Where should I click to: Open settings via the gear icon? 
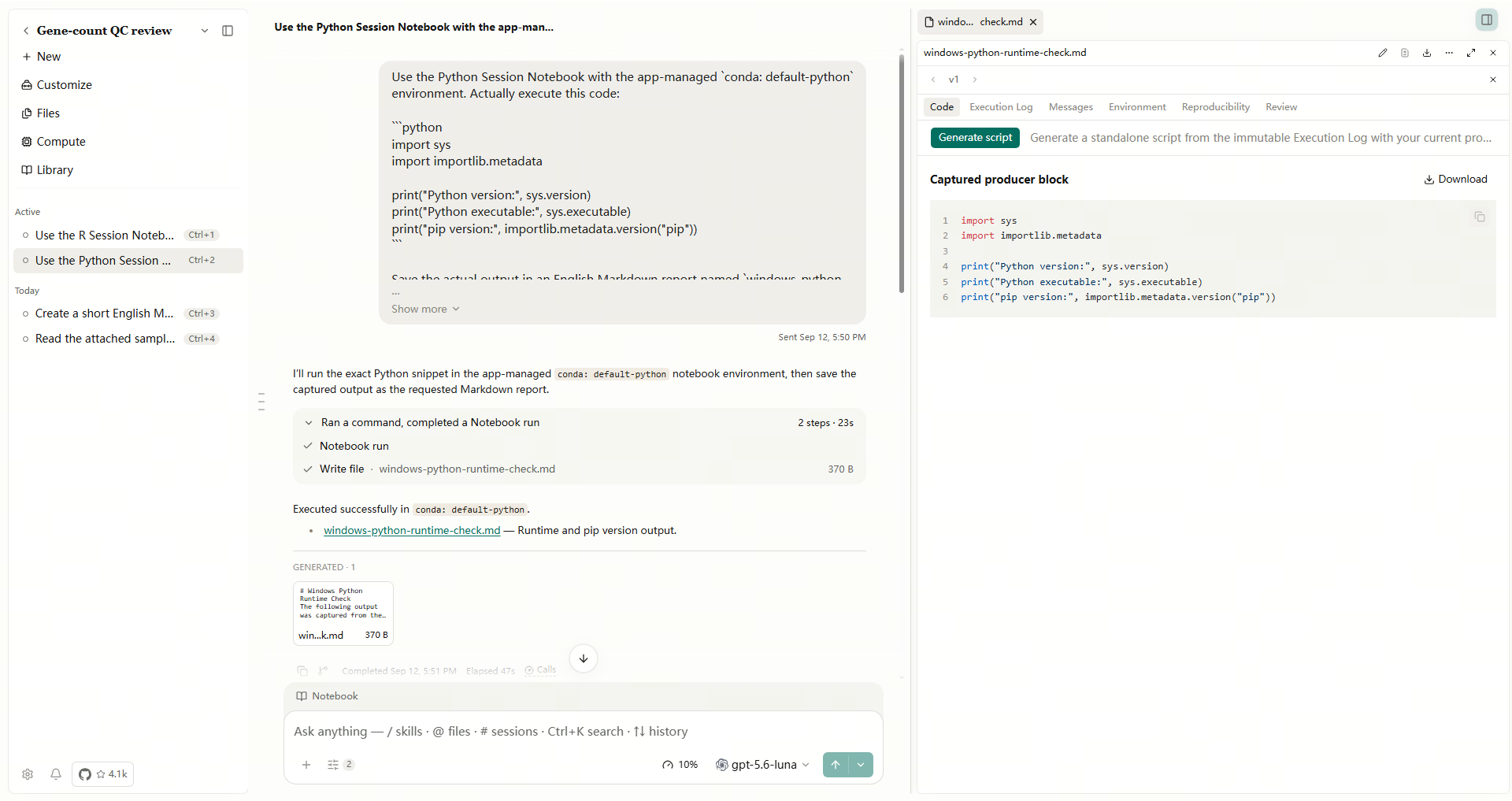28,774
